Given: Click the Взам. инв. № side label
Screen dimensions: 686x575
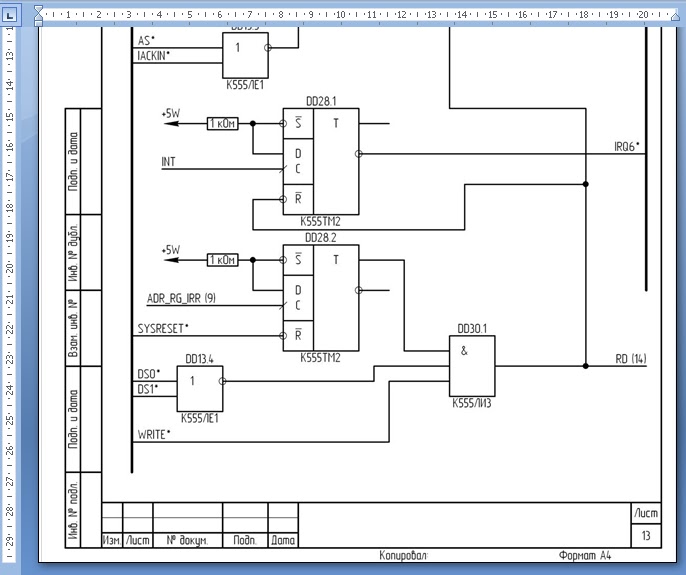Looking at the screenshot, I should (73, 328).
